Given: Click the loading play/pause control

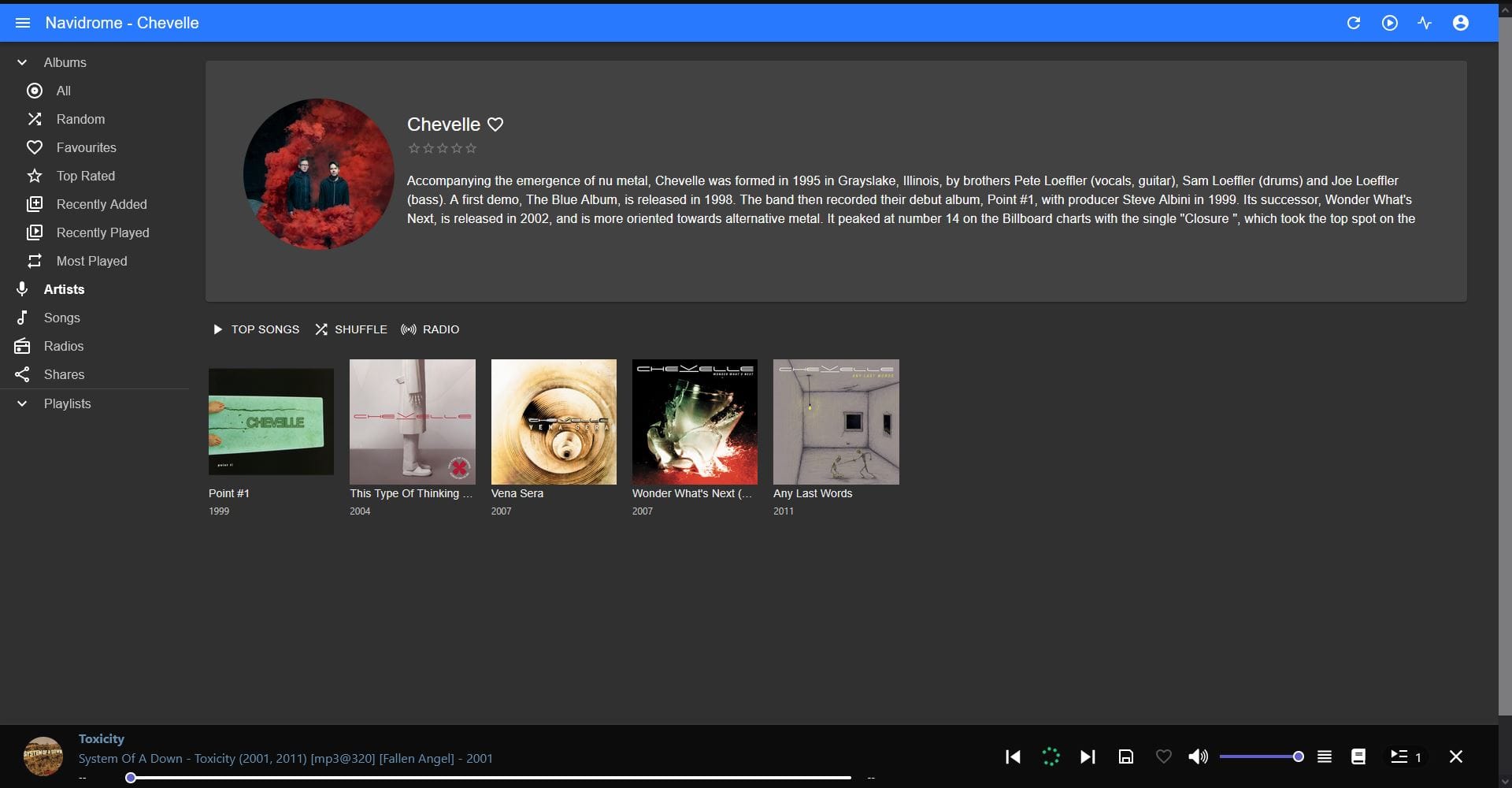Looking at the screenshot, I should click(1051, 756).
